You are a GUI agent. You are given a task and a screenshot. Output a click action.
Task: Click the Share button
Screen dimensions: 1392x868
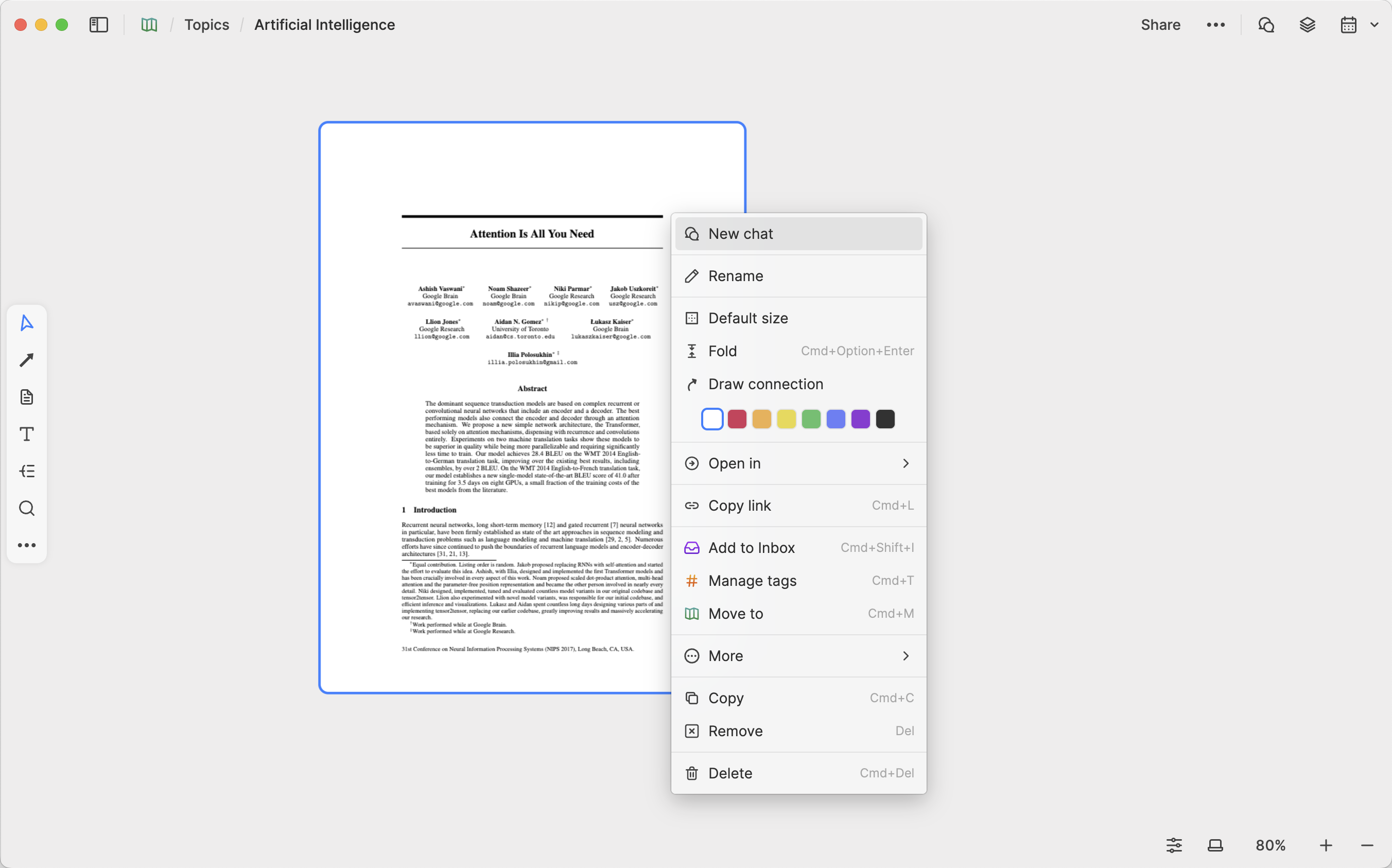click(x=1160, y=25)
